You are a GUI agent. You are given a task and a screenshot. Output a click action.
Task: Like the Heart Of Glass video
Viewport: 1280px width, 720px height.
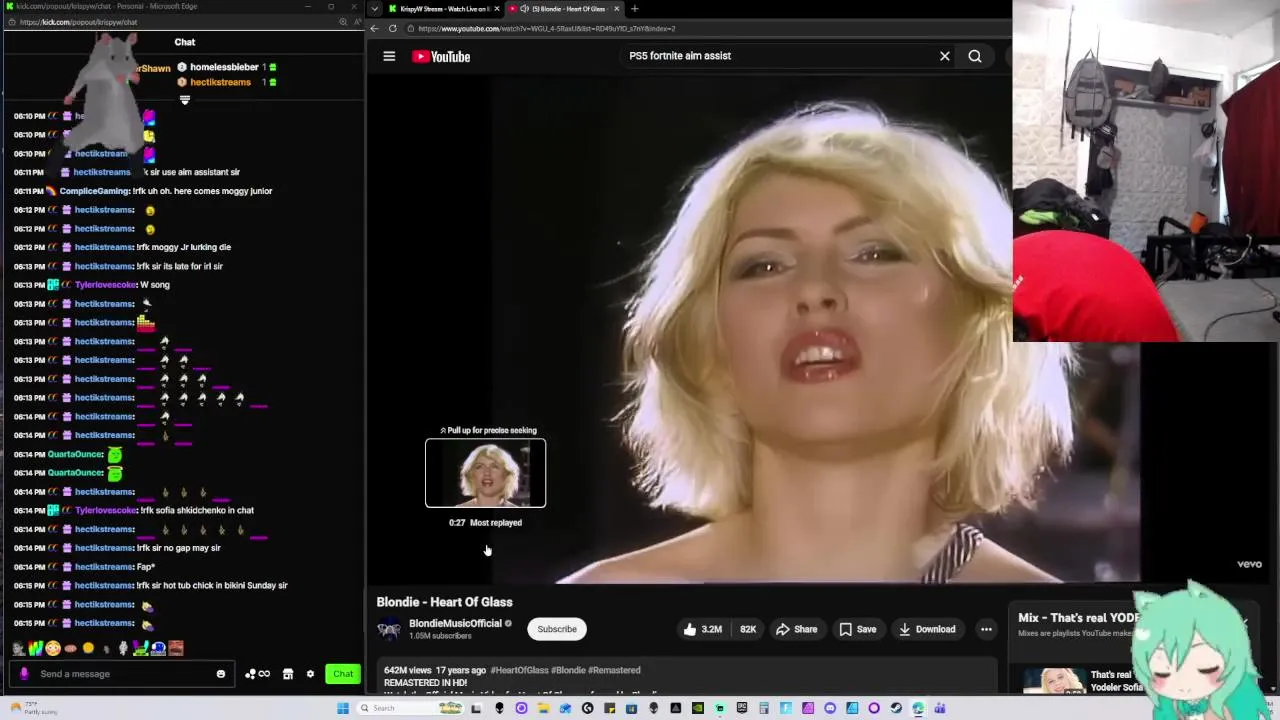[702, 629]
